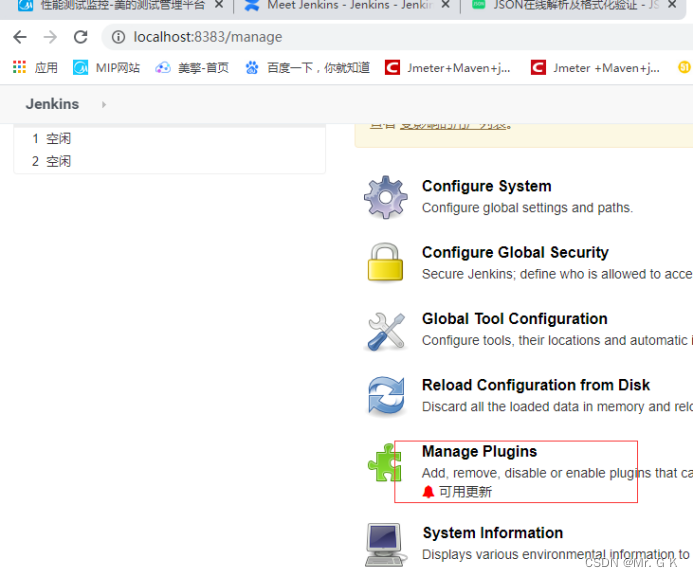Click 'Configure global settings and paths.' description
Viewport: 693px width, 577px height.
pyautogui.click(x=527, y=208)
